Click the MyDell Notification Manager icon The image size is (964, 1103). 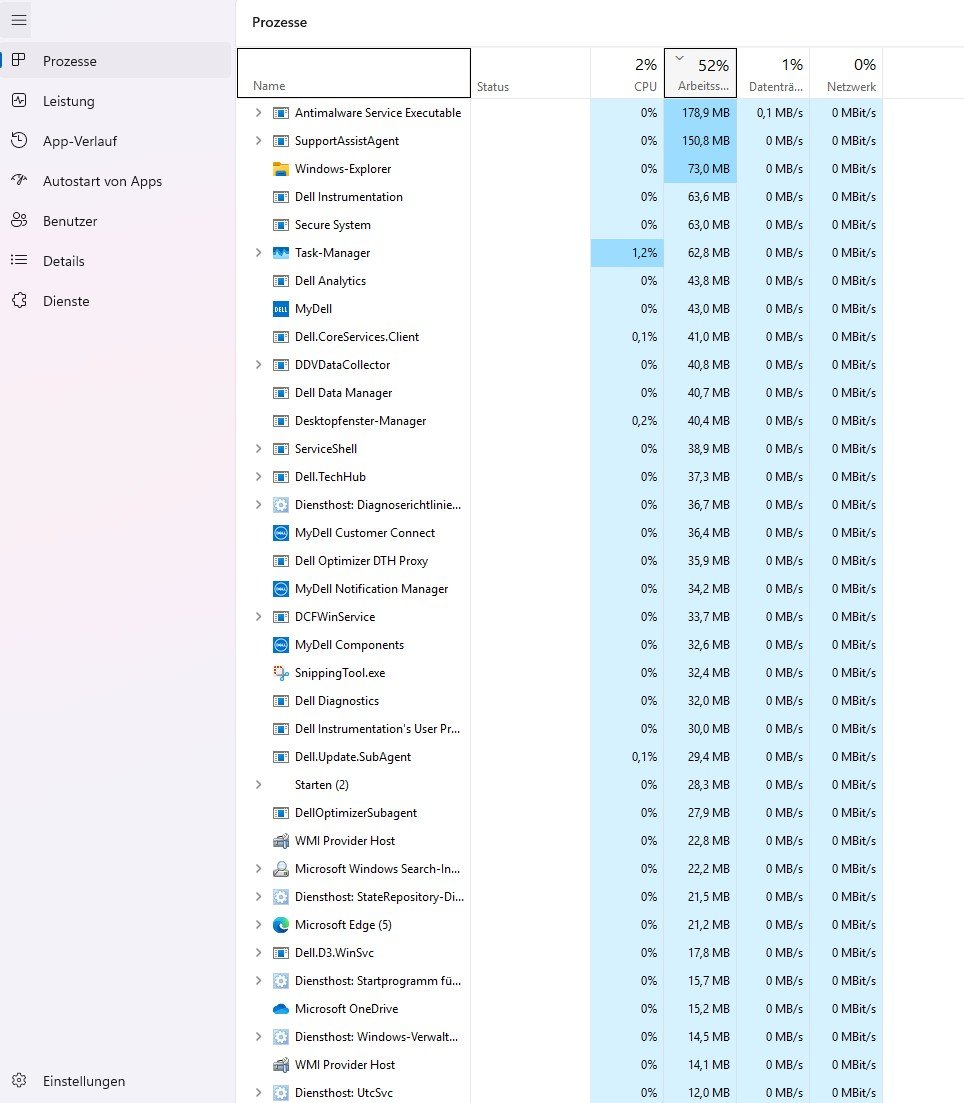coord(281,589)
